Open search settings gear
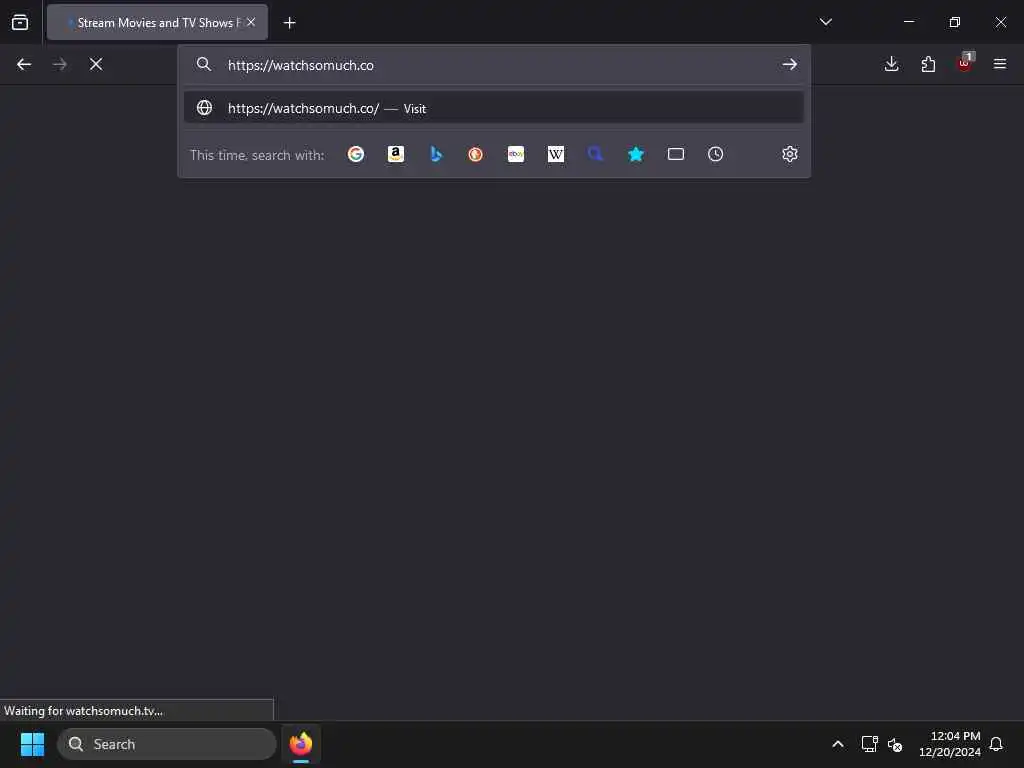Screen dimensions: 1024x768 (790, 154)
